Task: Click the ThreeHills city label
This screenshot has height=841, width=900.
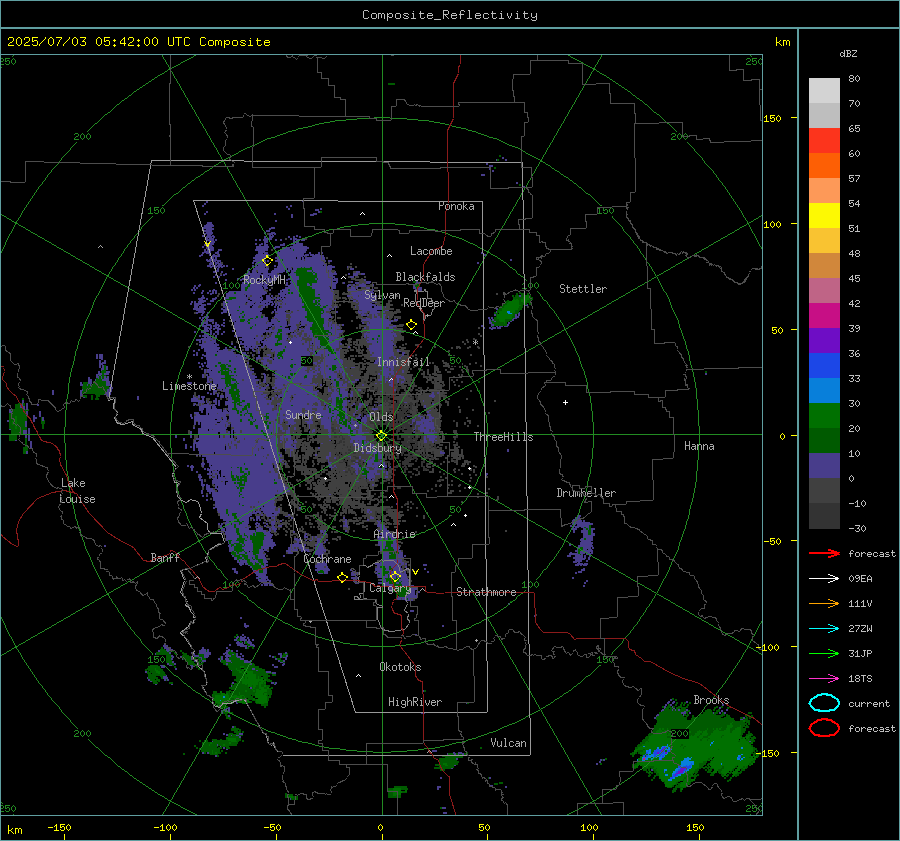Action: point(503,437)
